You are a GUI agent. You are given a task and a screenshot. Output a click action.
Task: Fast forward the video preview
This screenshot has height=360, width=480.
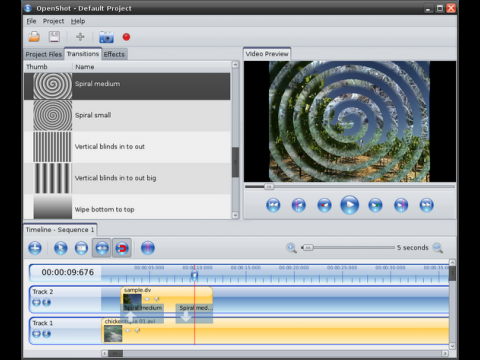(375, 205)
